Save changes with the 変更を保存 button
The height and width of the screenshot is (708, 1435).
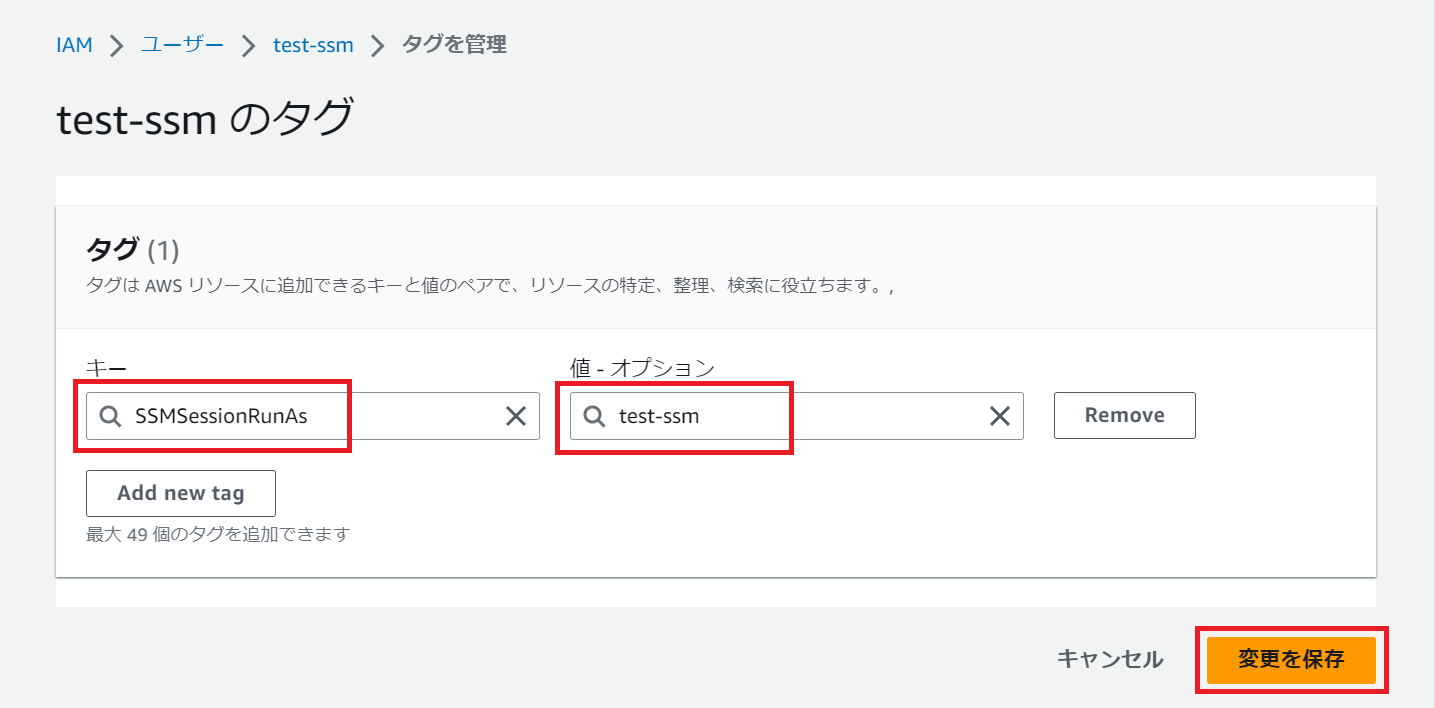1290,660
